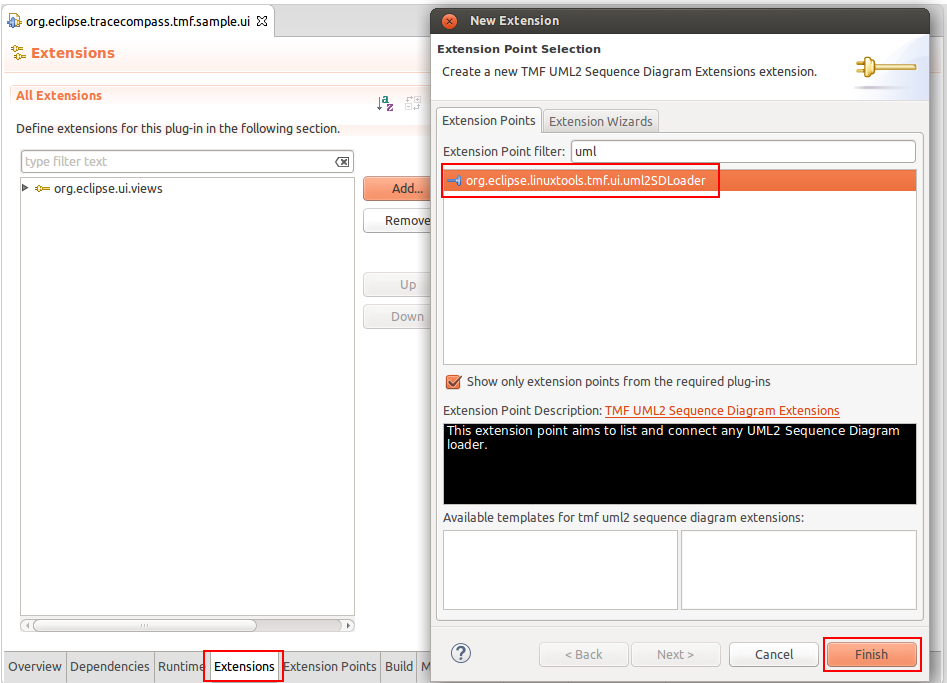Open the Dependencies tab
Screen dimensions: 947x683
click(x=110, y=666)
